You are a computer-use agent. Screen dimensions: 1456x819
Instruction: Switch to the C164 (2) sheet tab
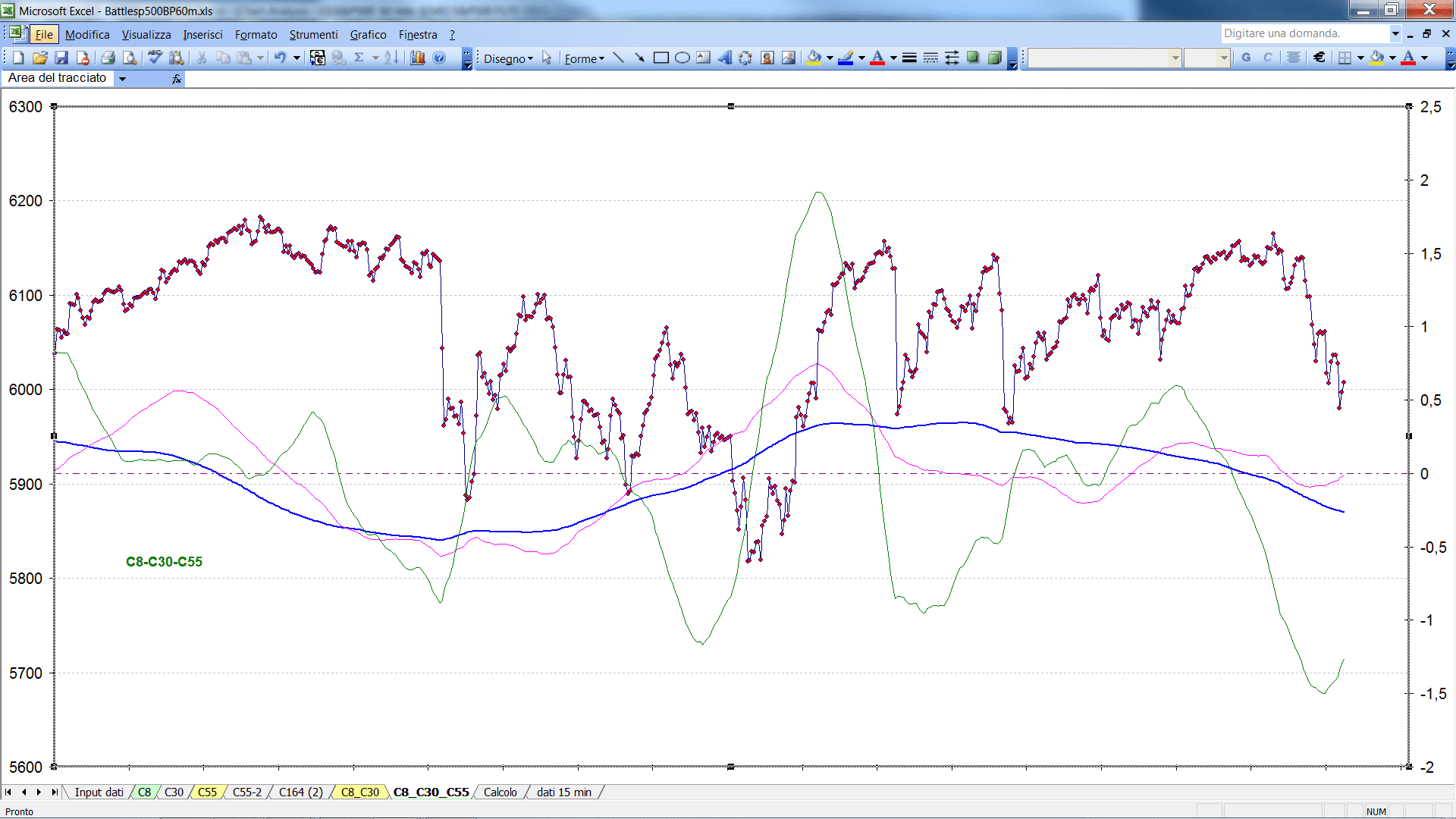click(x=300, y=792)
